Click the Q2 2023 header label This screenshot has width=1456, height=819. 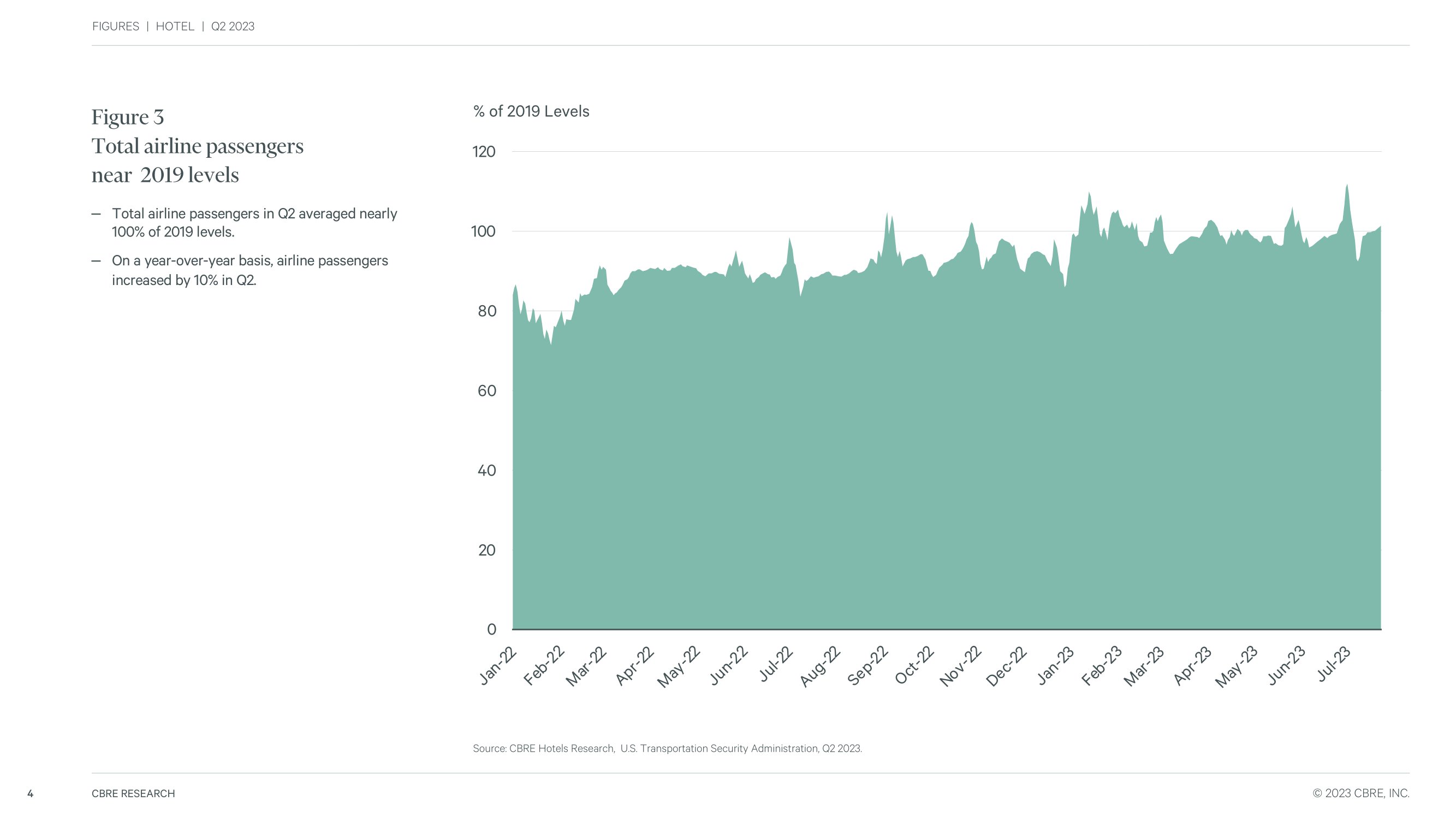click(233, 27)
